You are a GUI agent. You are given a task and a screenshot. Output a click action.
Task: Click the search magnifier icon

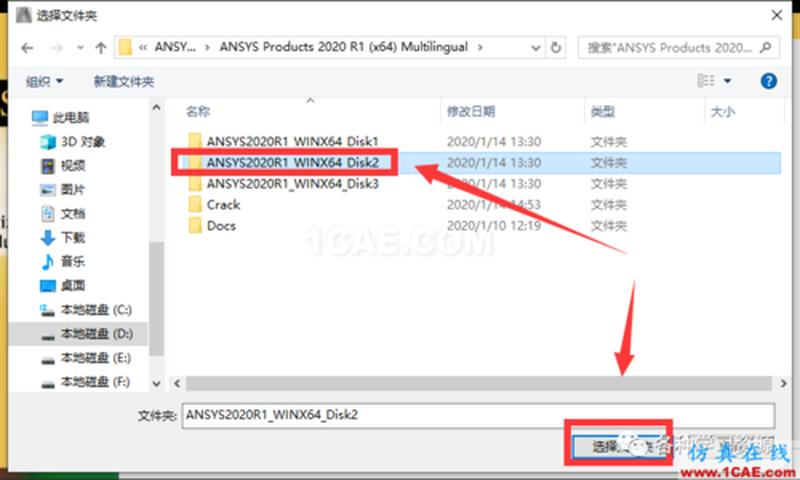click(765, 47)
